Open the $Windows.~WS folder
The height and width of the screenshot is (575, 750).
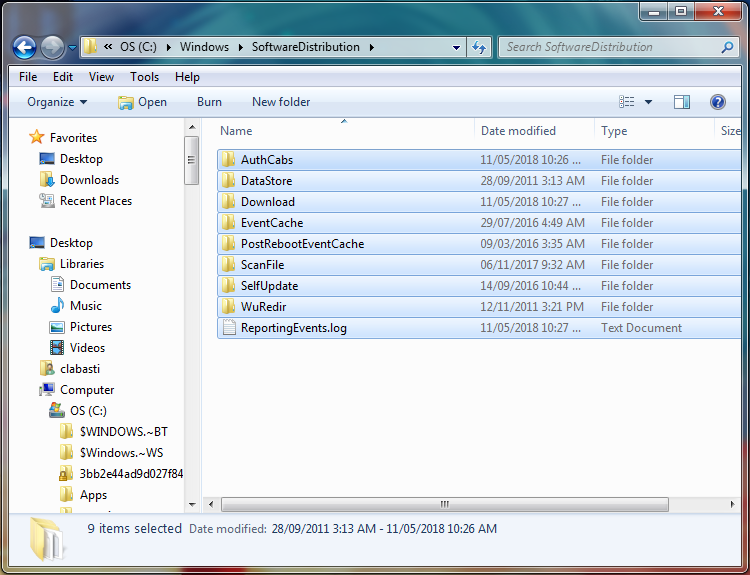(x=111, y=453)
